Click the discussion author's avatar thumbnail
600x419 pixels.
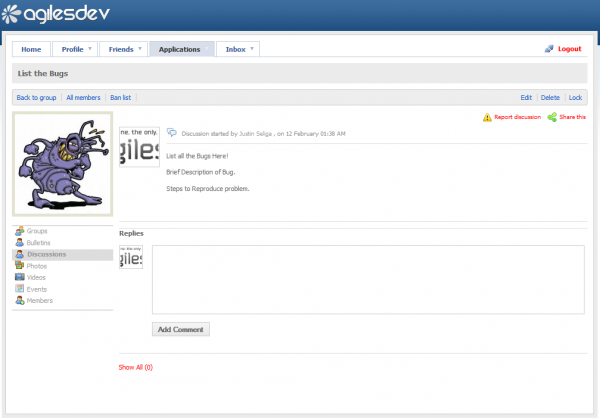[139, 147]
